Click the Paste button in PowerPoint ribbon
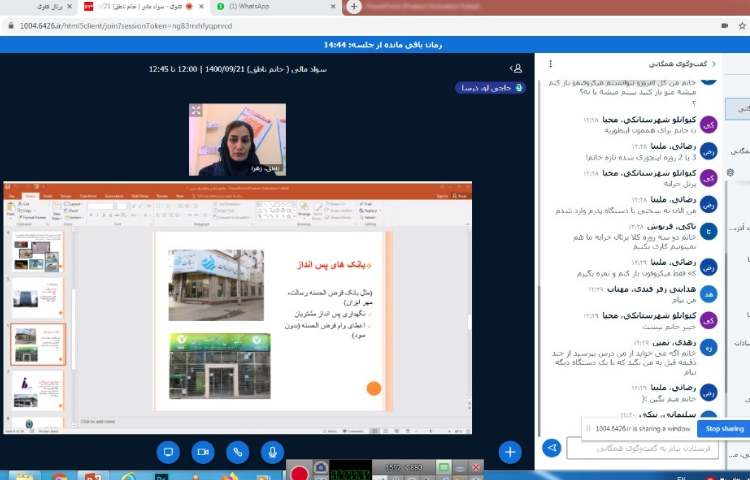 tap(11, 210)
